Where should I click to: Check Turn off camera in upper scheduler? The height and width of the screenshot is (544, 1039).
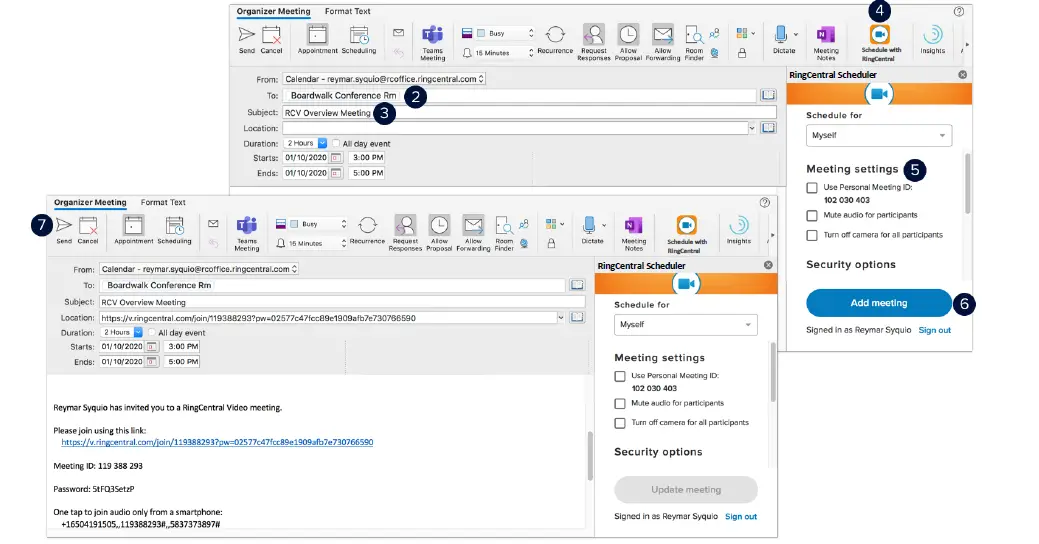click(812, 235)
